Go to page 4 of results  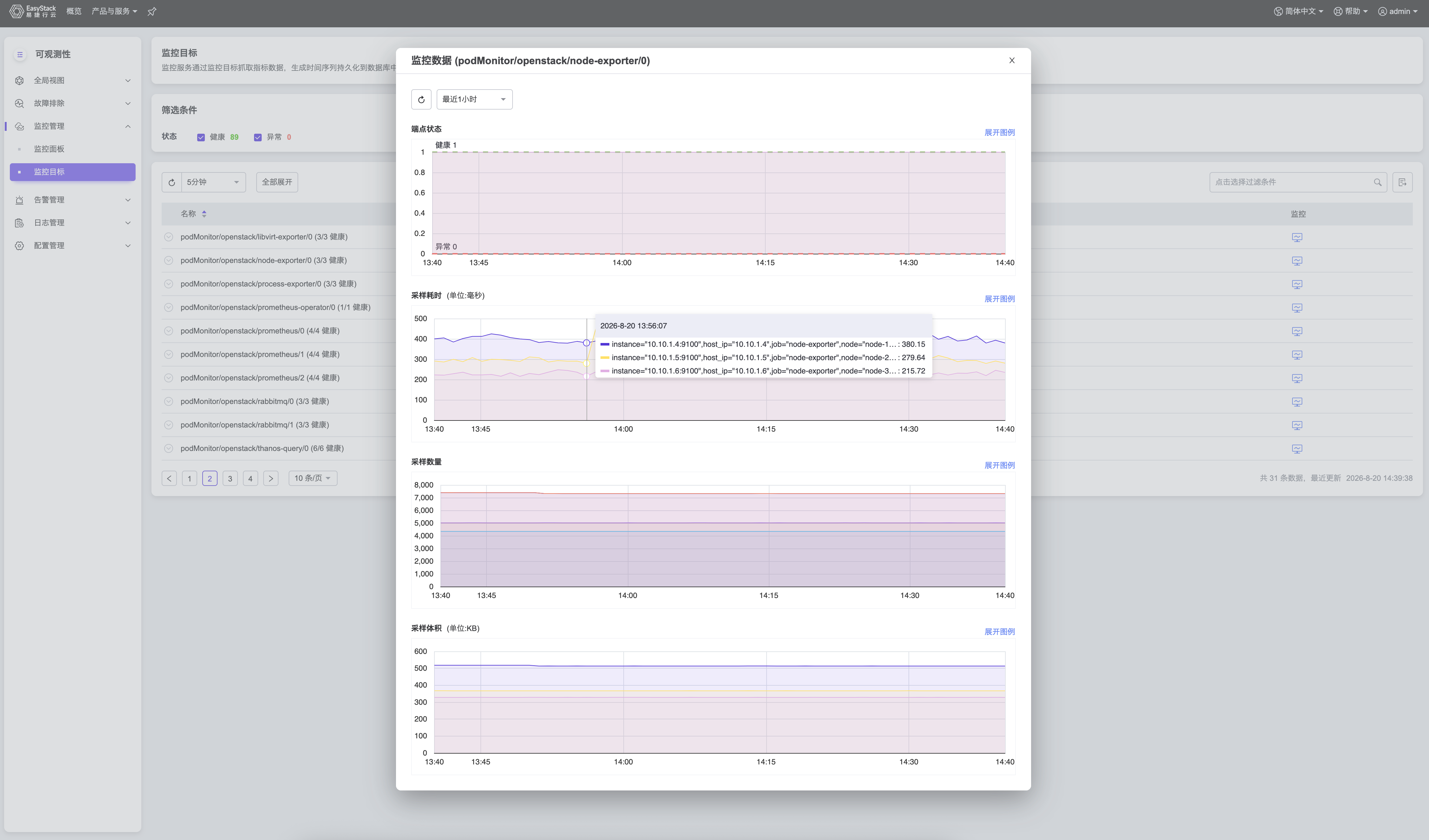(250, 478)
